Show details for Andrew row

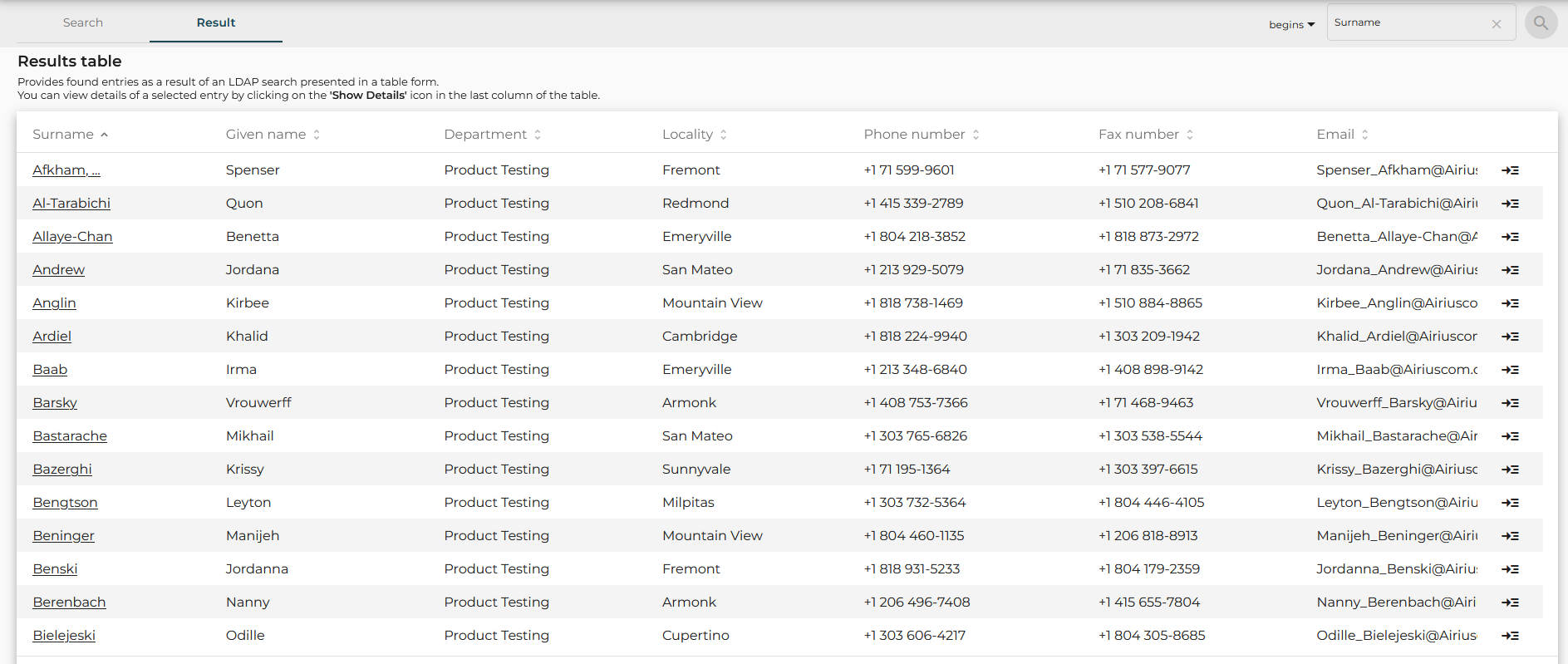[x=1510, y=270]
